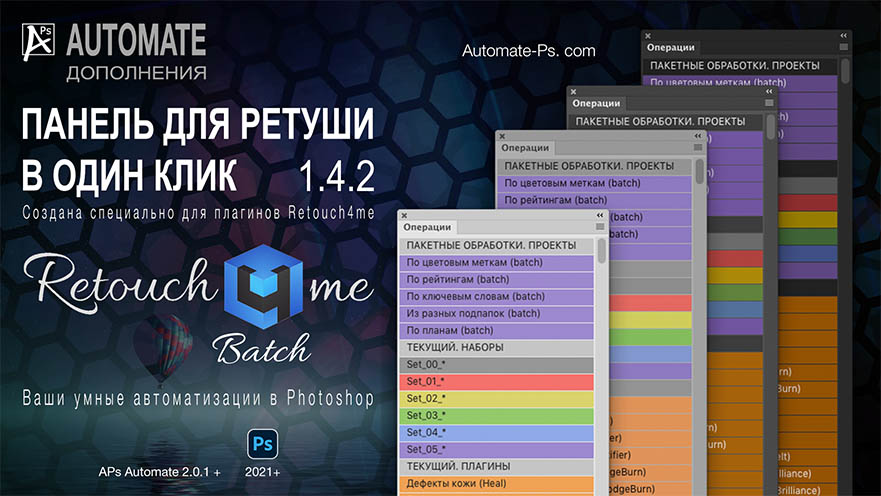Run 'По цветовым меткам (batch)' in front panel

point(497,263)
